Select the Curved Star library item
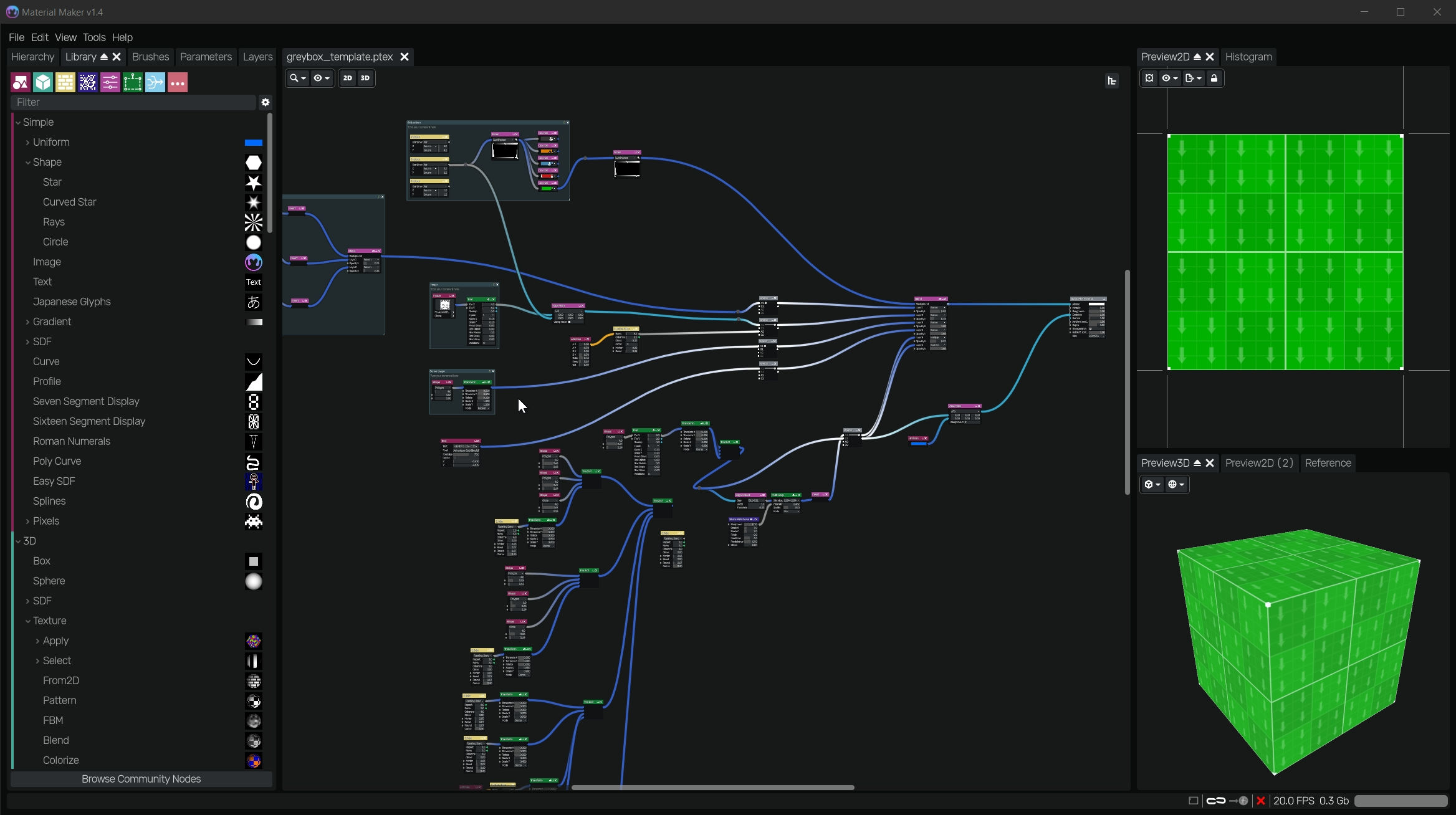The width and height of the screenshot is (1456, 815). click(x=69, y=202)
